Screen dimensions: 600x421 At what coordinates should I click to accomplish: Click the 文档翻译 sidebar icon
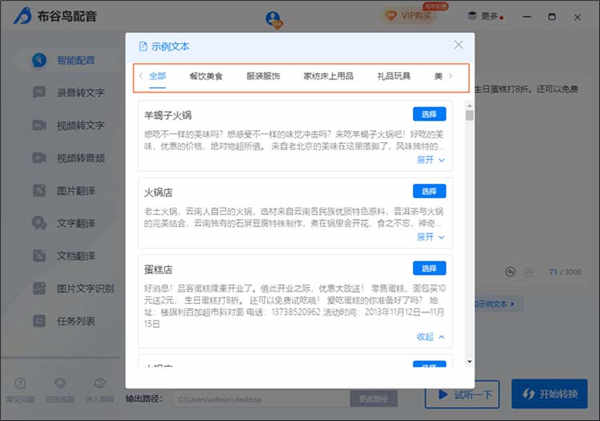pyautogui.click(x=39, y=255)
